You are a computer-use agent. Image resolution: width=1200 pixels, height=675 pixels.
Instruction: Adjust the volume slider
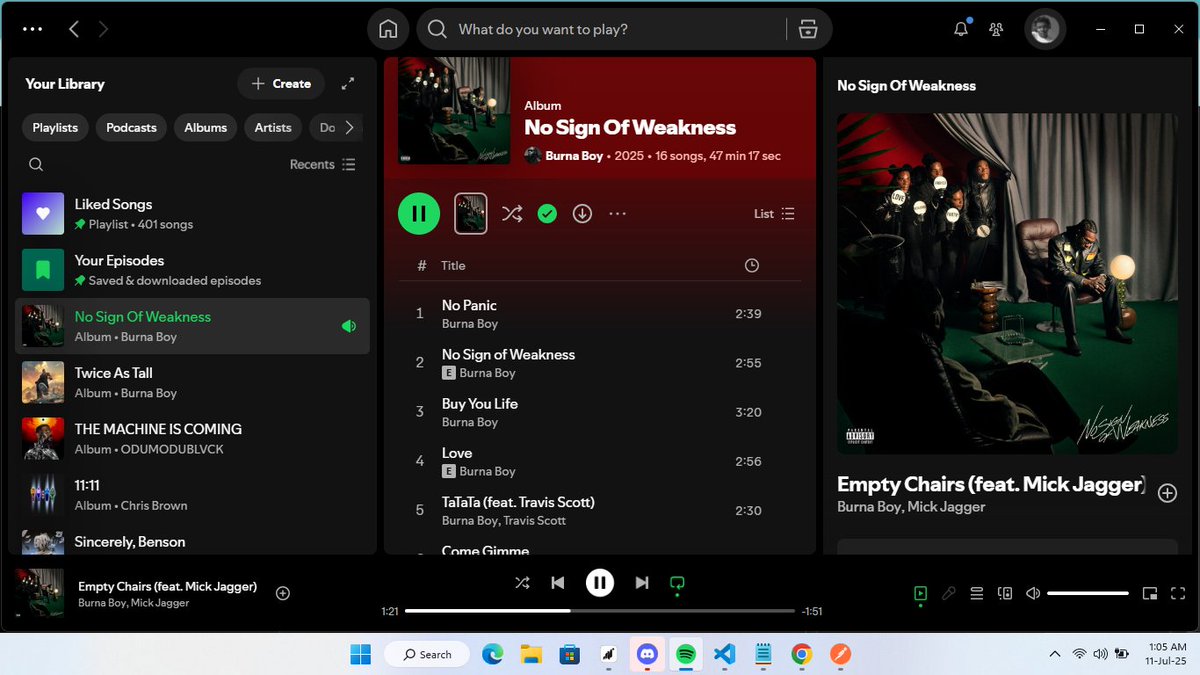pos(1087,593)
